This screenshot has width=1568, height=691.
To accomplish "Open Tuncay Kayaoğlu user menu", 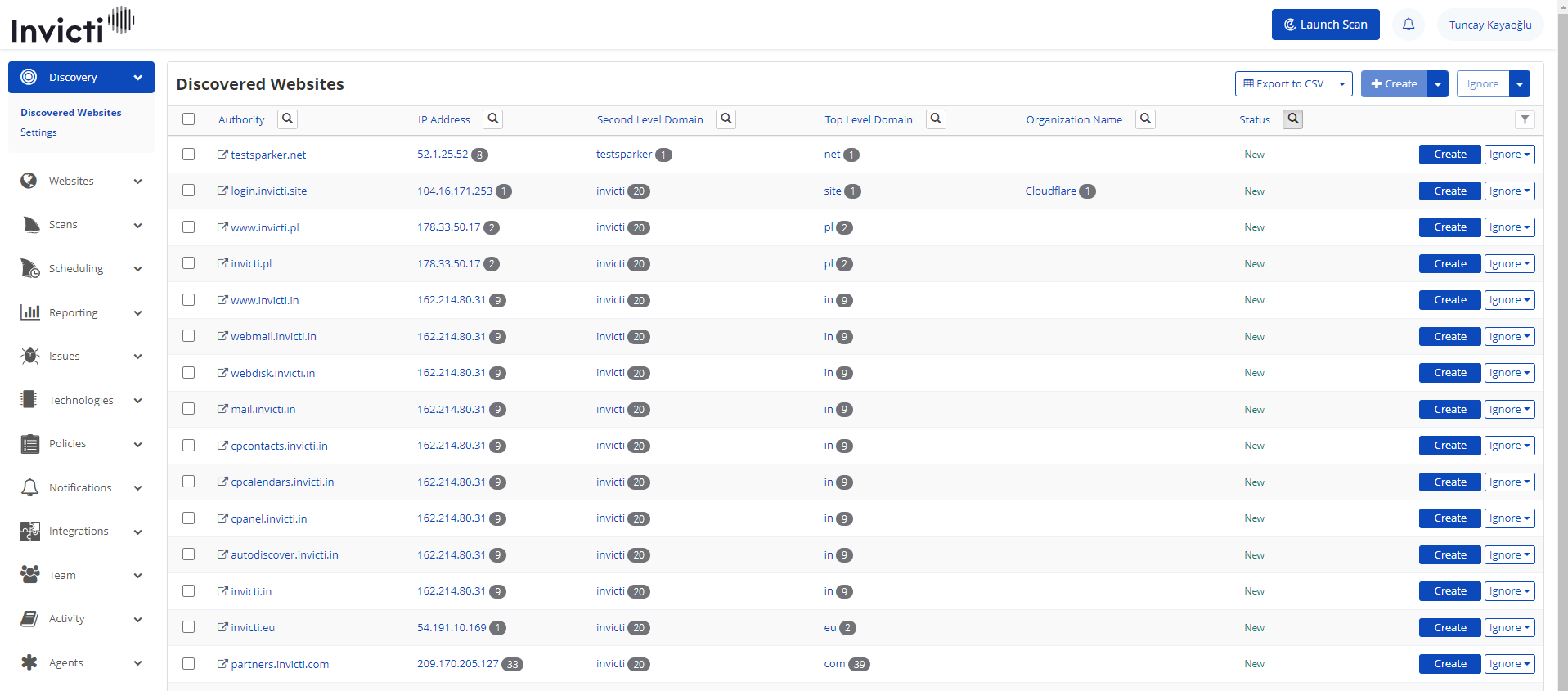I will click(1490, 25).
